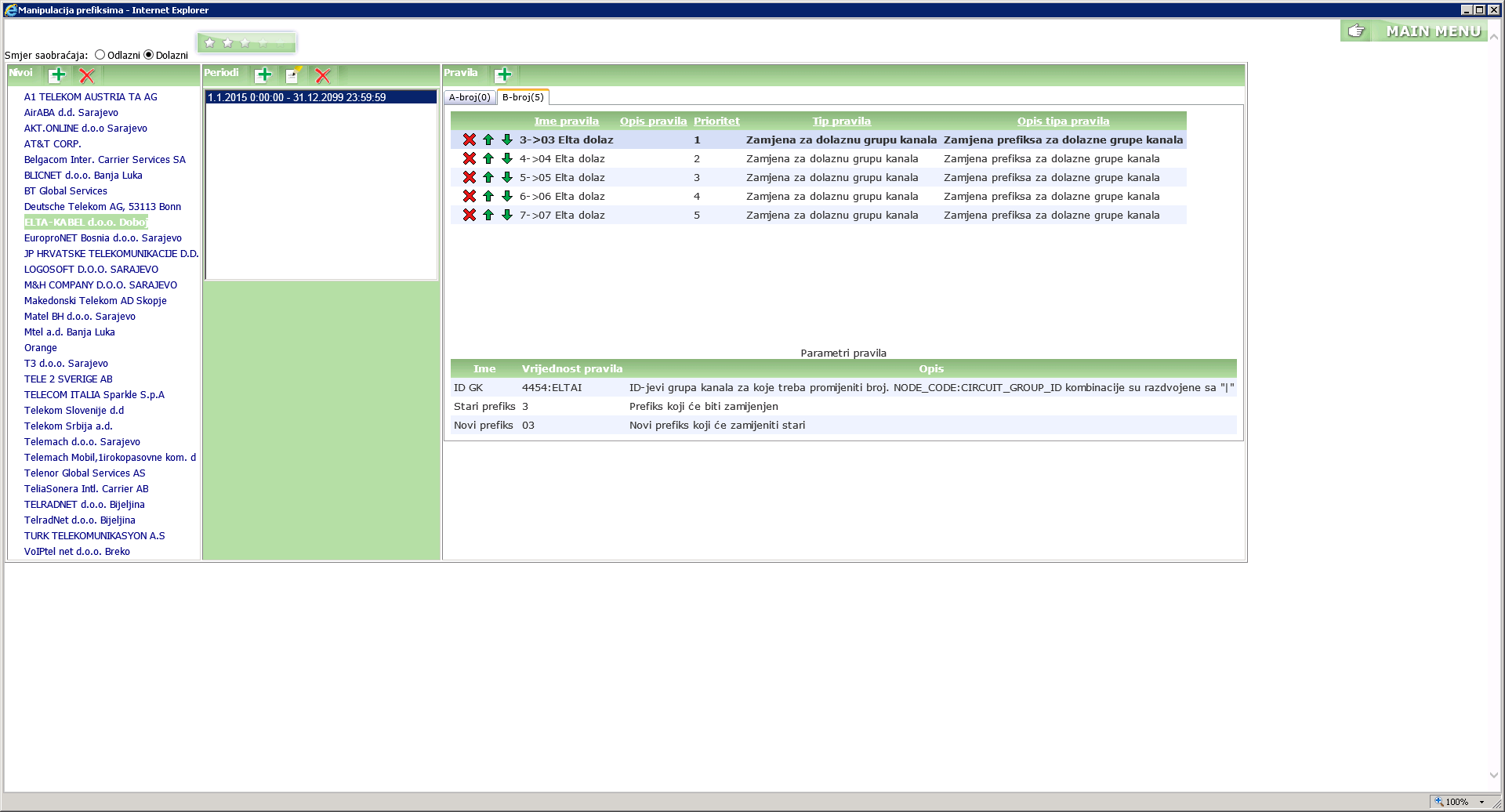The height and width of the screenshot is (812, 1505).
Task: Move rule 7->07 Elta dolaz down
Action: 507,215
